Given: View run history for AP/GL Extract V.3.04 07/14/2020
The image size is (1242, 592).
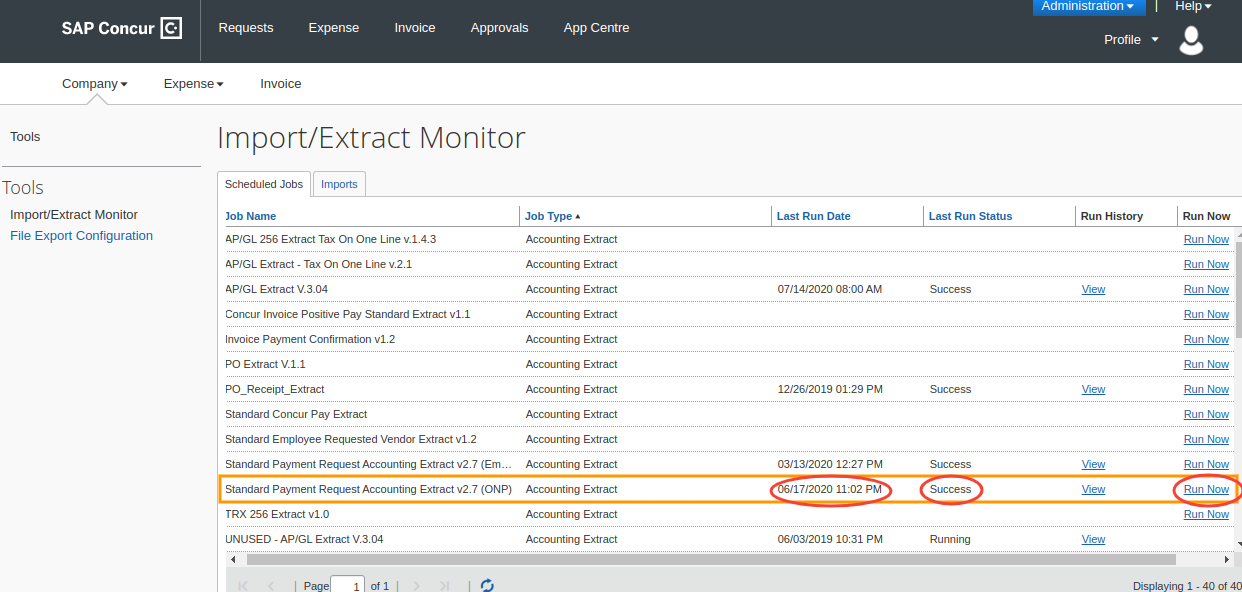Looking at the screenshot, I should [1094, 289].
